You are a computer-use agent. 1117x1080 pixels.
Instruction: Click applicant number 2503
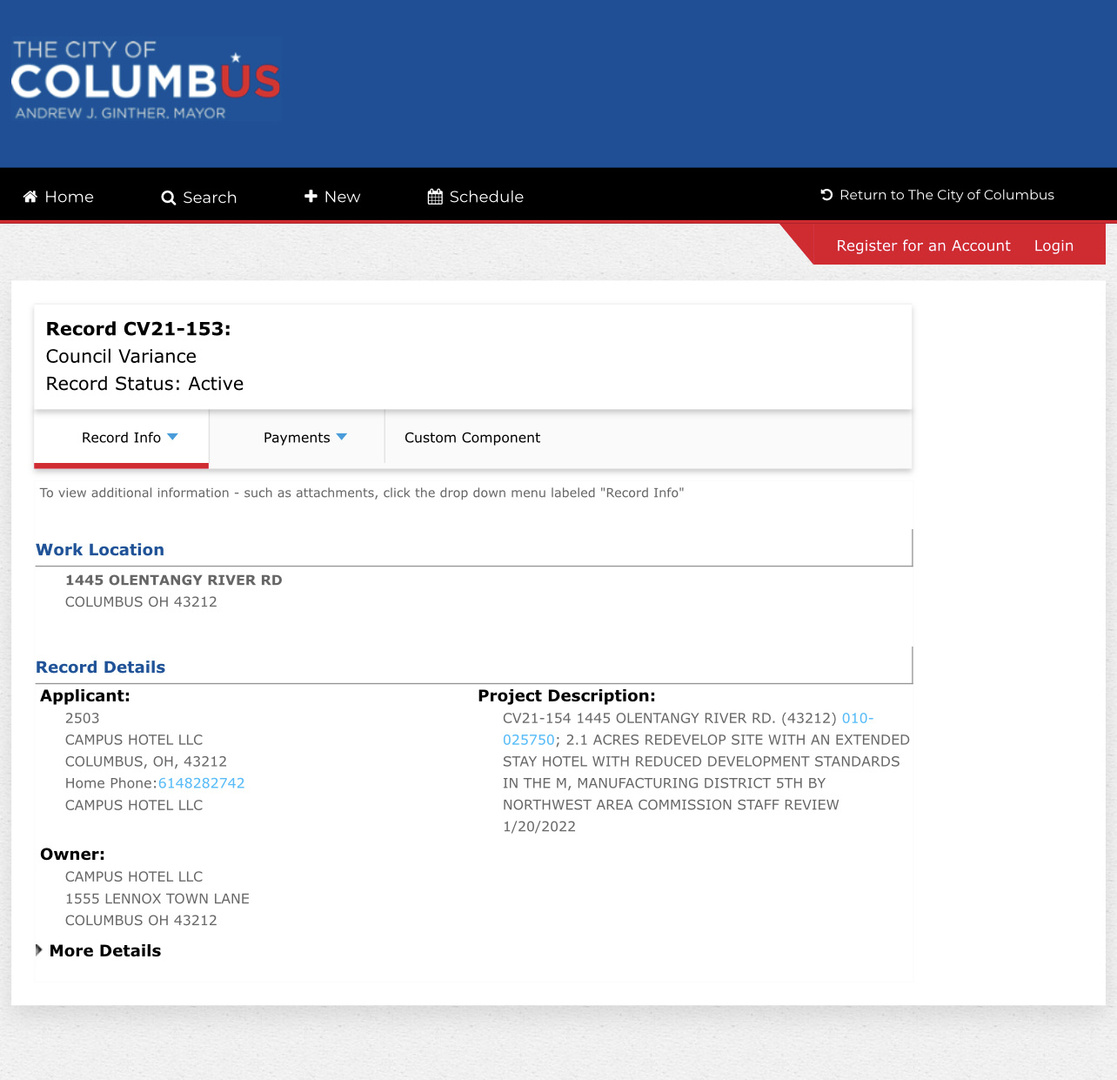(82, 718)
